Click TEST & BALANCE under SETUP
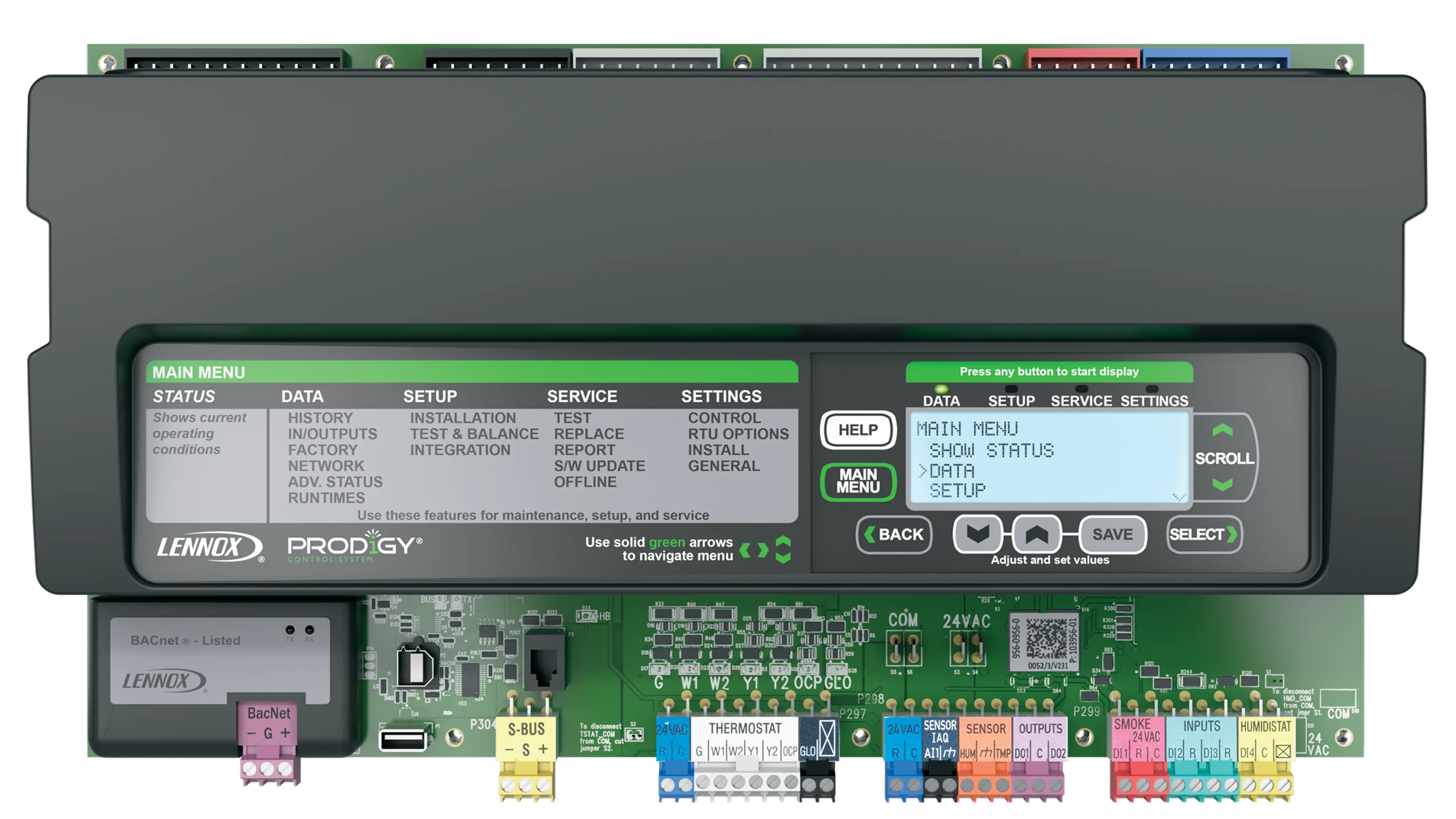1456x819 pixels. coord(474,434)
